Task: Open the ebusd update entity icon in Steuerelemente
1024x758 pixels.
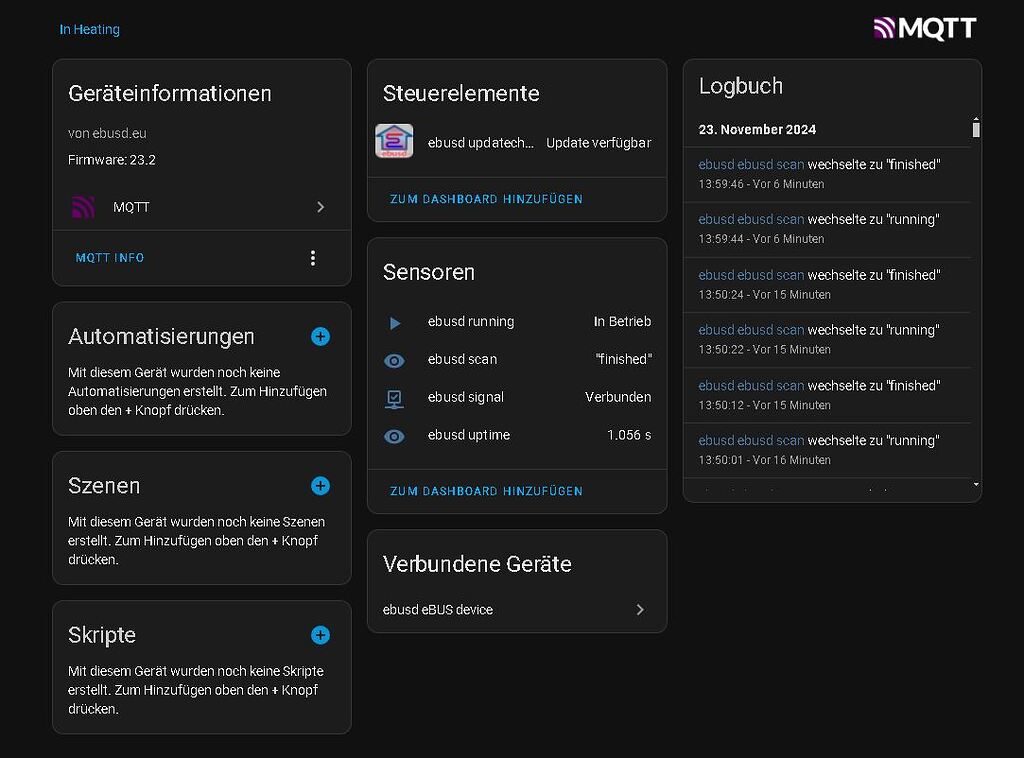Action: (394, 142)
